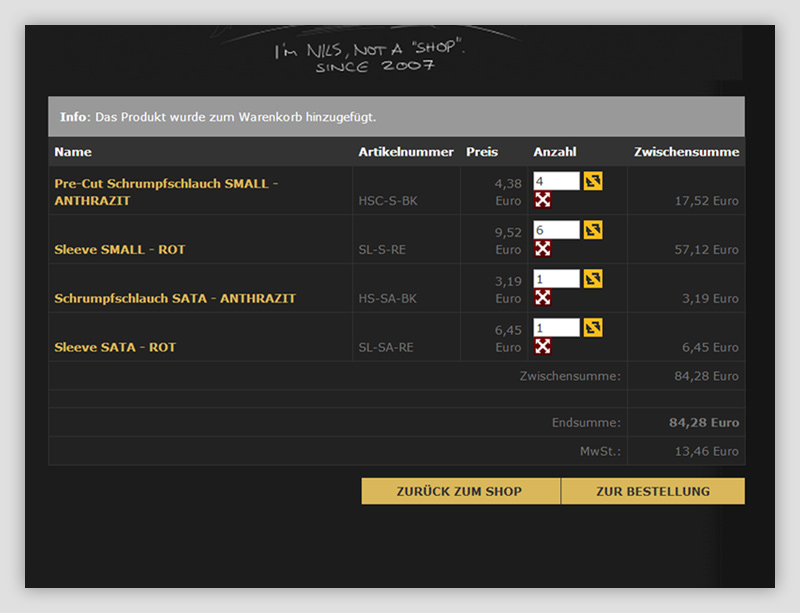View Schrumpfschlauch SATA - ANTHRAZIT product page

click(175, 298)
